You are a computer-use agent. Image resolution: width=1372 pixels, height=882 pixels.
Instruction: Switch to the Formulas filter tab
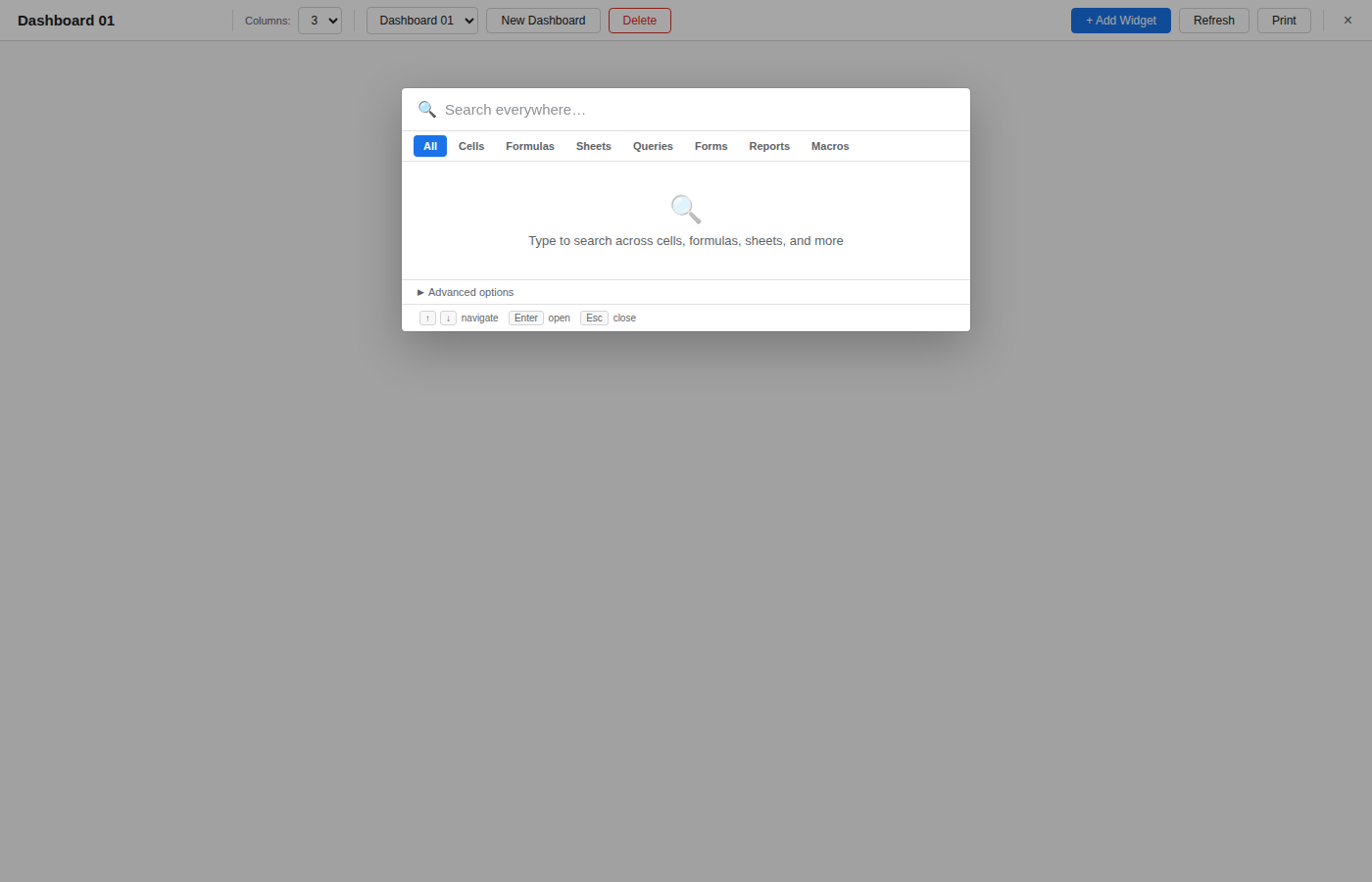tap(530, 146)
